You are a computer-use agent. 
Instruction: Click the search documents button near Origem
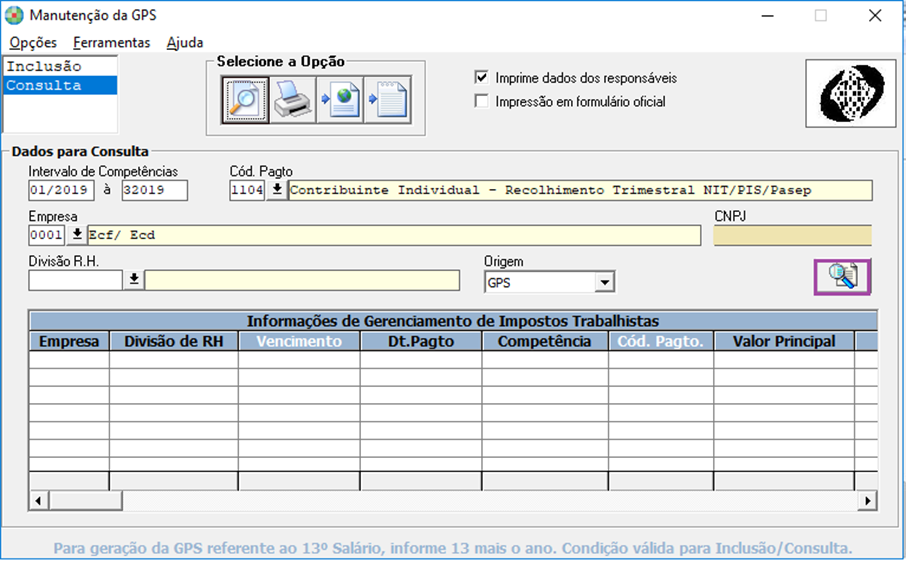point(842,277)
